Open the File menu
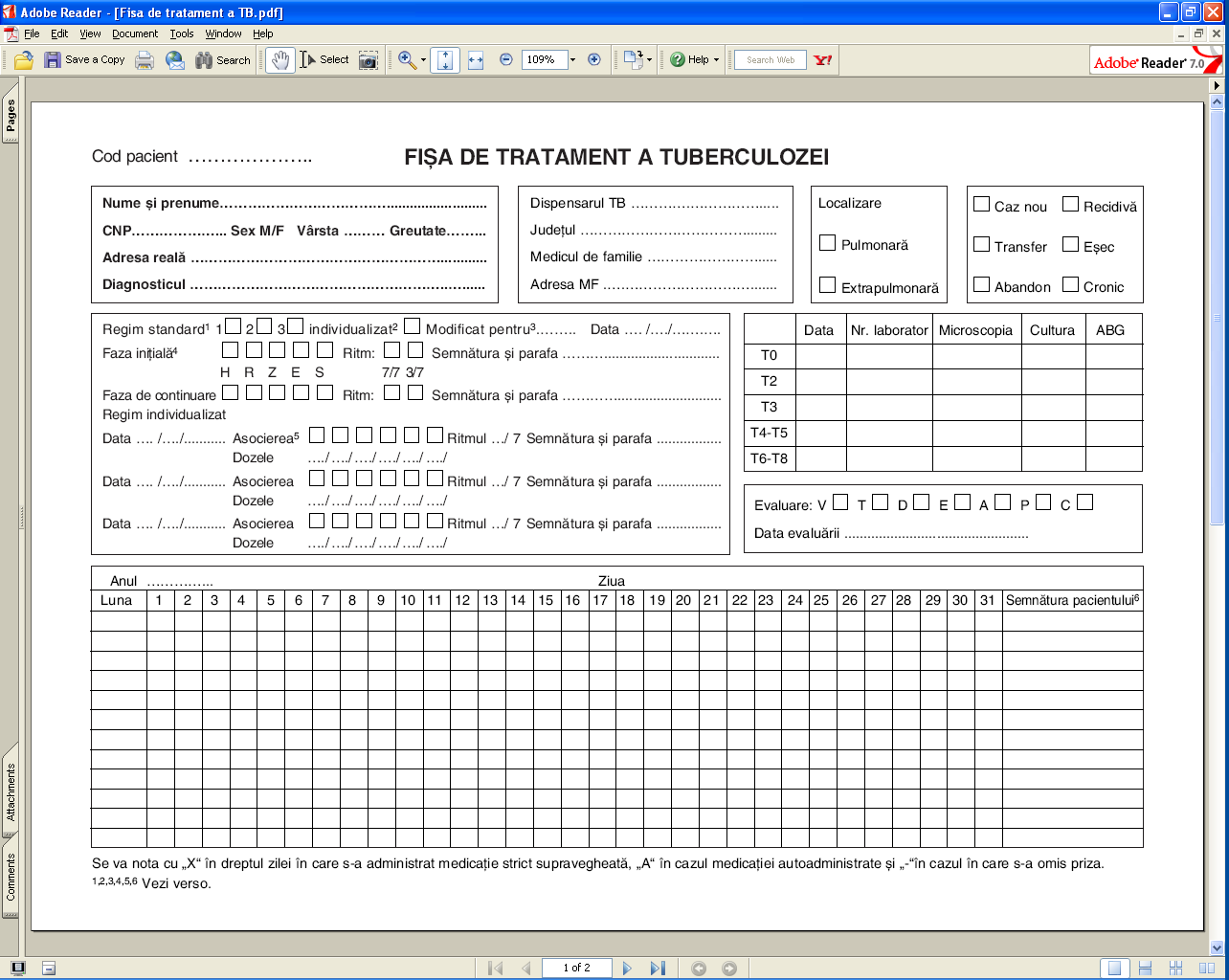This screenshot has width=1229, height=980. 32,33
